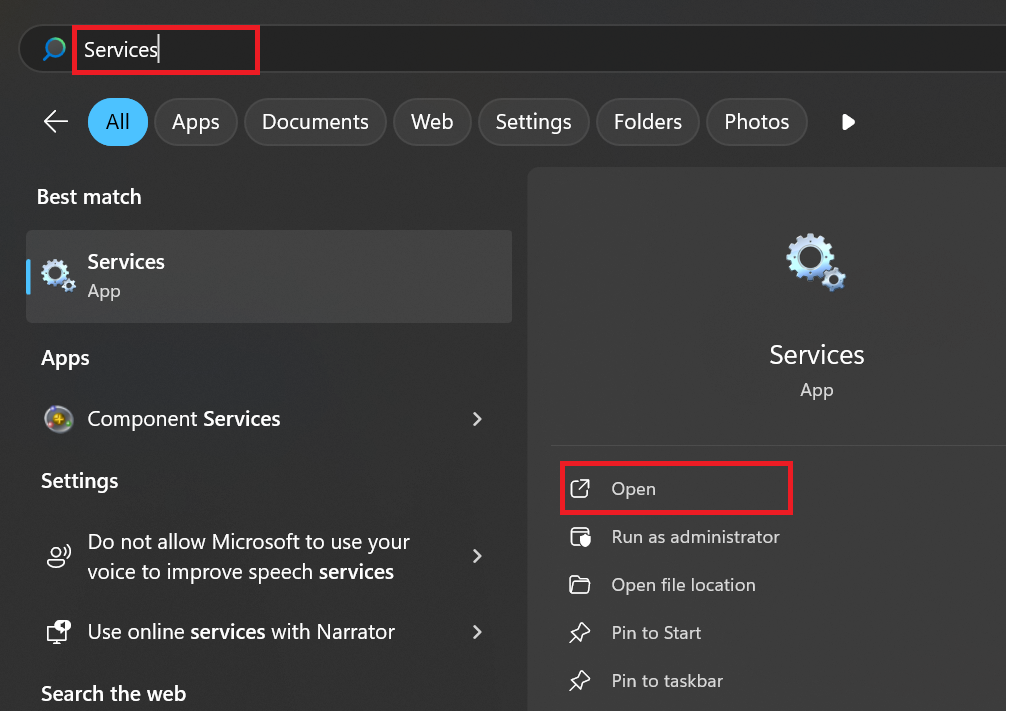1016x711 pixels.
Task: Click the Best match heading
Action: (89, 197)
